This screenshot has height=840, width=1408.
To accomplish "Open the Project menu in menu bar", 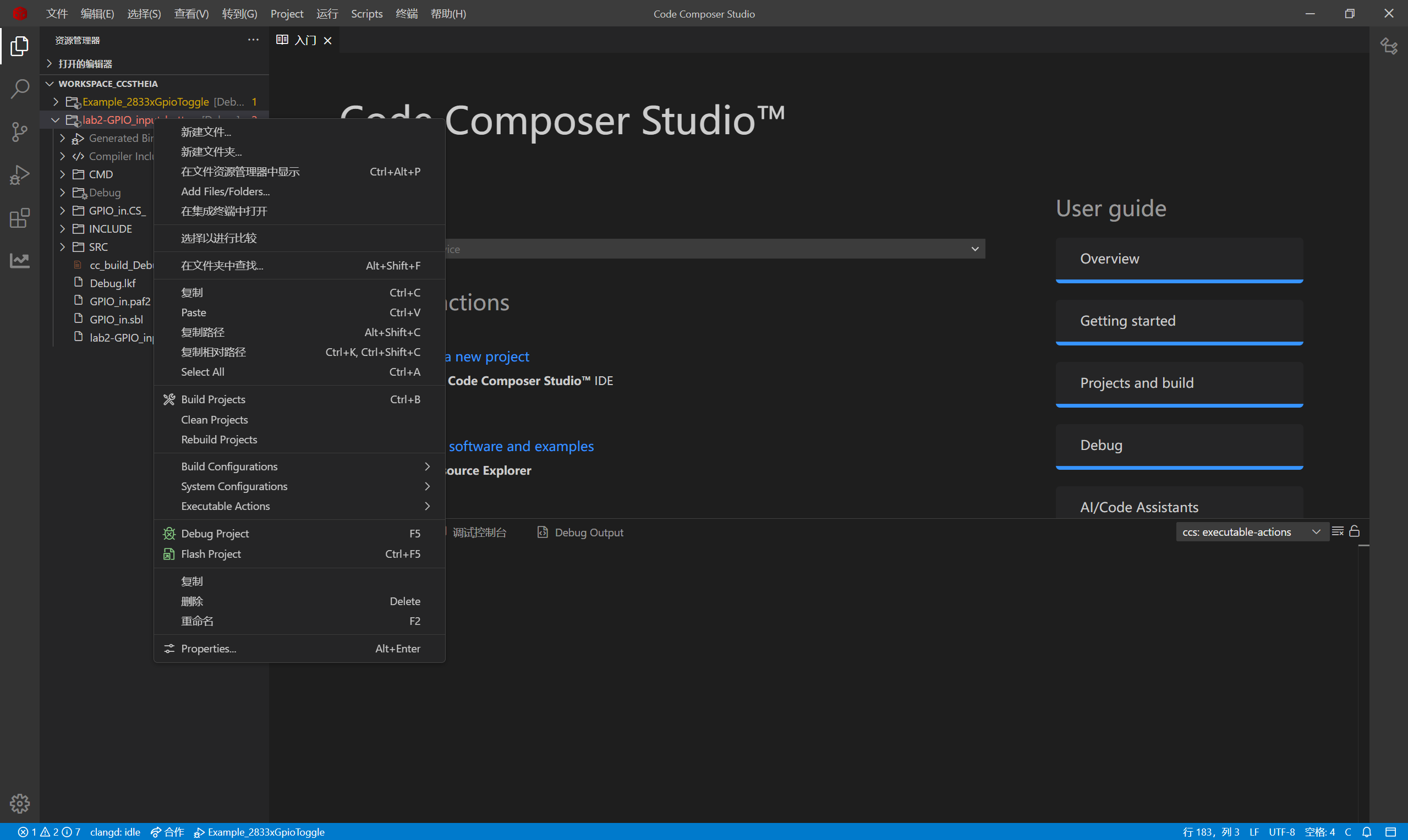I will click(287, 14).
